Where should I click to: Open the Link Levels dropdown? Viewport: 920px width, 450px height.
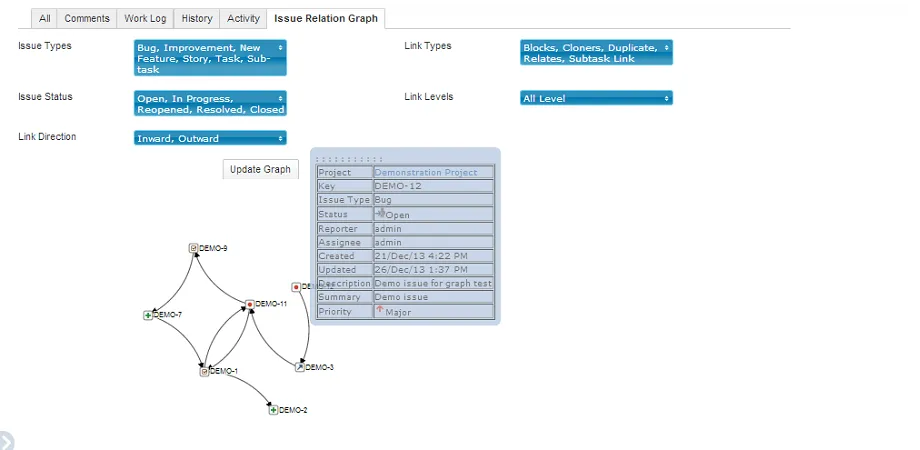point(596,99)
